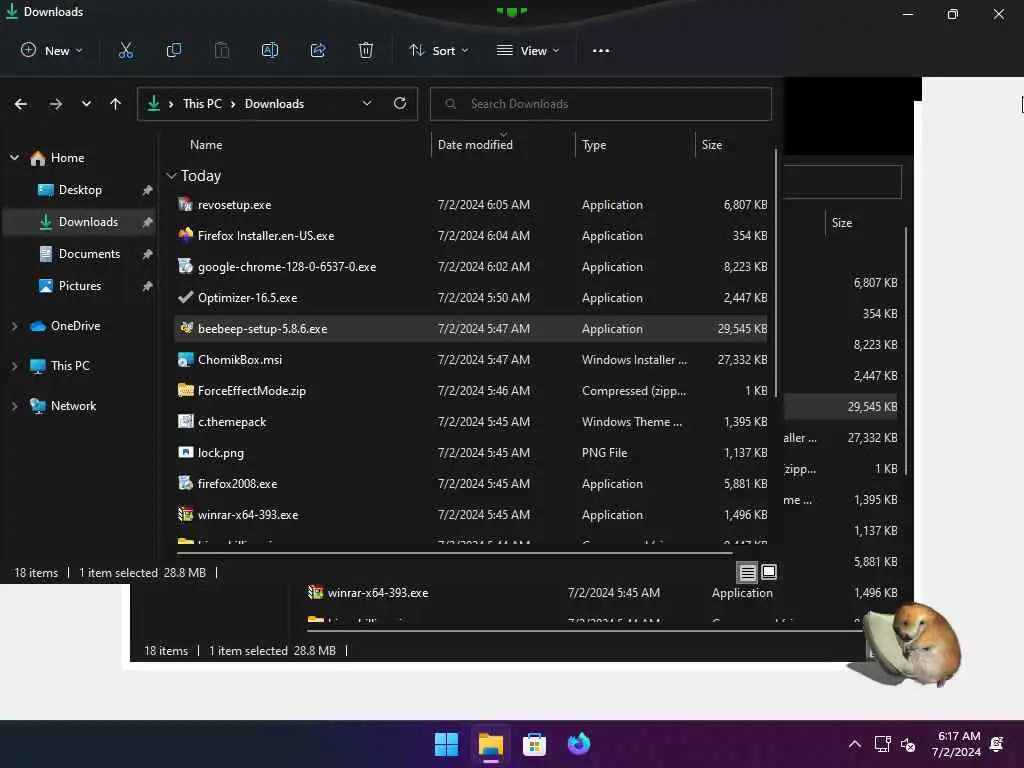Expand the This PC tree node
Screen dimensions: 1024x768
pos(14,366)
